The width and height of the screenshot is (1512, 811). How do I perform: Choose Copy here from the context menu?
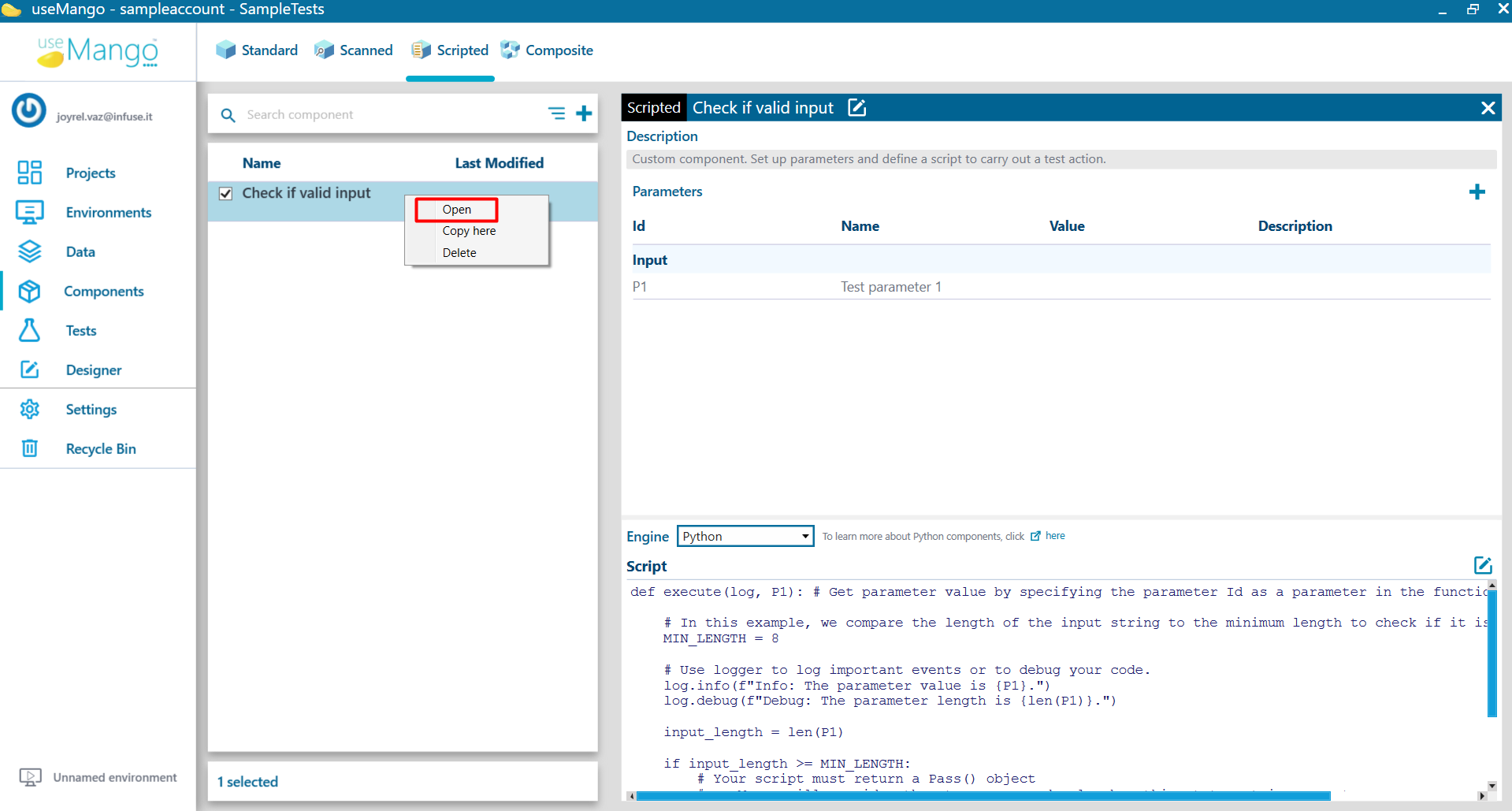pos(469,231)
